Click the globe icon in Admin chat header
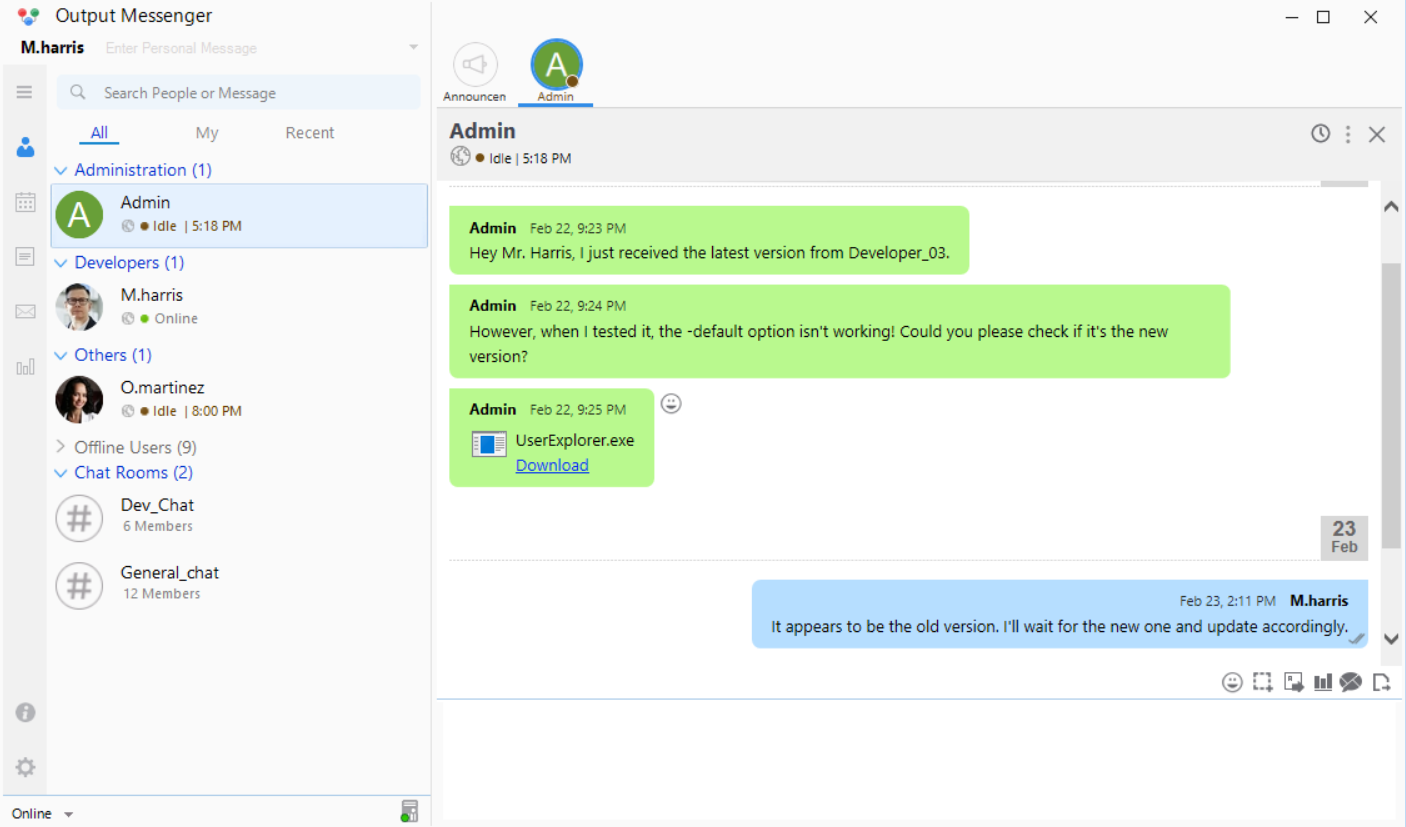The height and width of the screenshot is (827, 1406). tap(460, 156)
